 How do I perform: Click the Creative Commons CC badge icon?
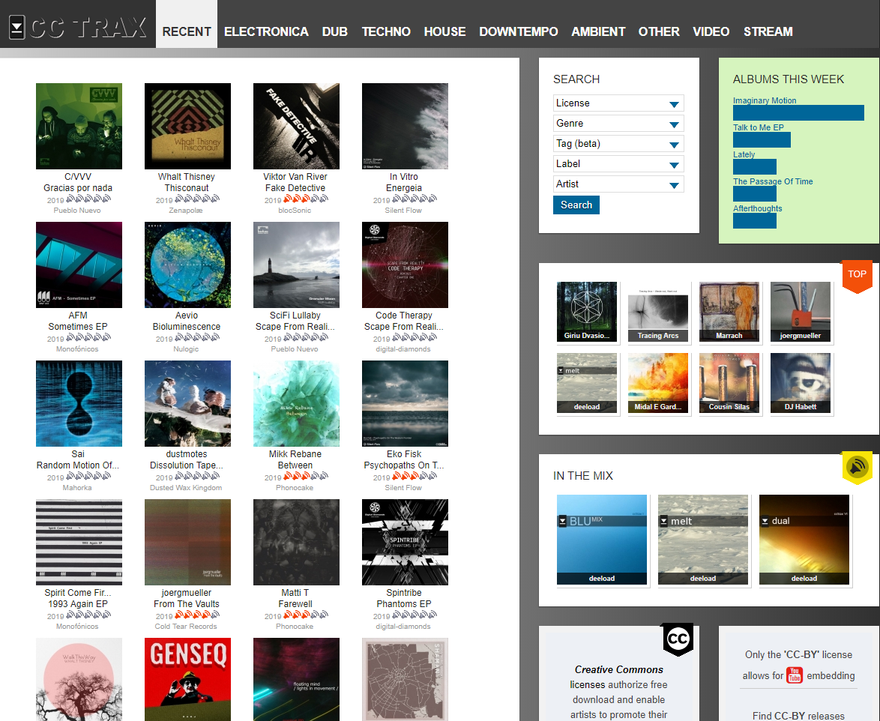click(x=677, y=639)
